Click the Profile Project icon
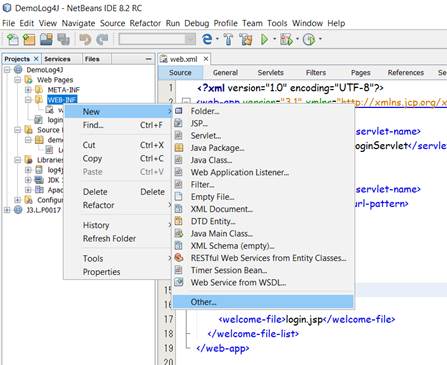The height and width of the screenshot is (365, 447). coord(309,39)
